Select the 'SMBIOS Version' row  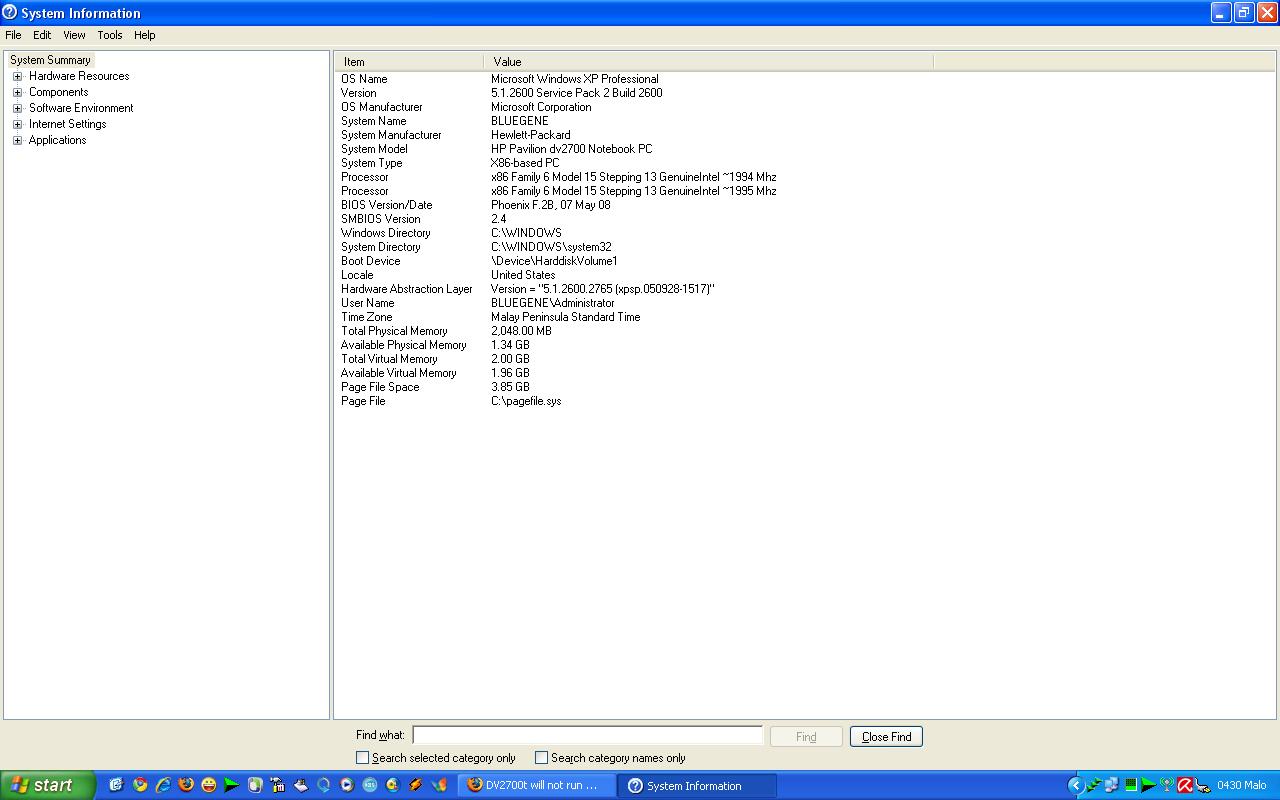(x=380, y=219)
